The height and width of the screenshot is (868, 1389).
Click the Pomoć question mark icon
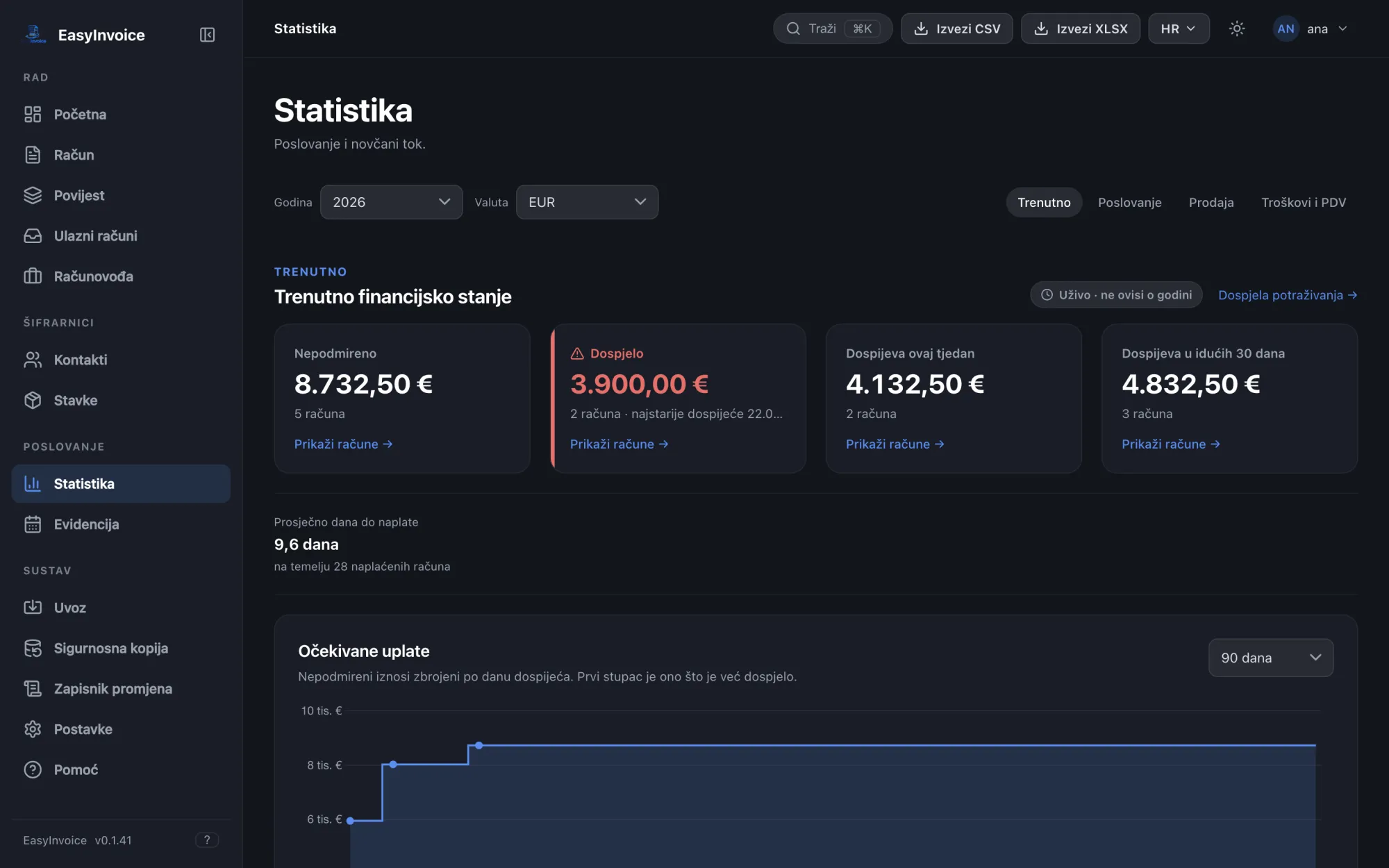33,769
